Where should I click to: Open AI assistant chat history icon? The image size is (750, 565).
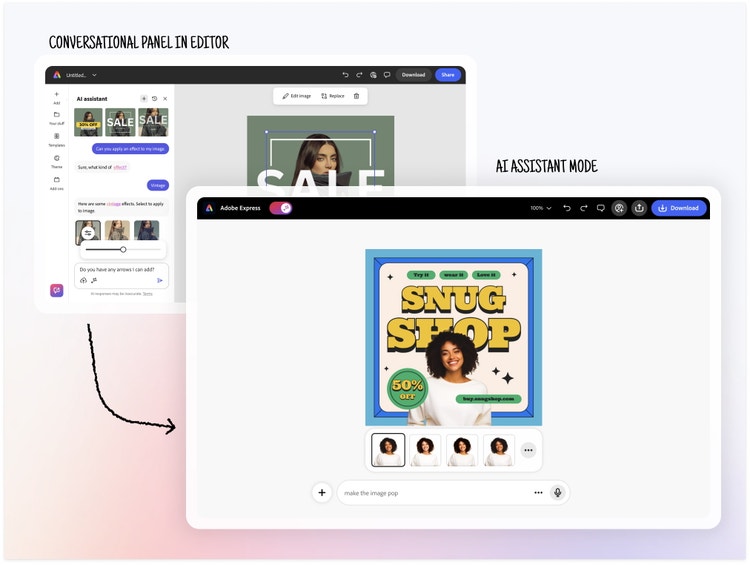[154, 99]
